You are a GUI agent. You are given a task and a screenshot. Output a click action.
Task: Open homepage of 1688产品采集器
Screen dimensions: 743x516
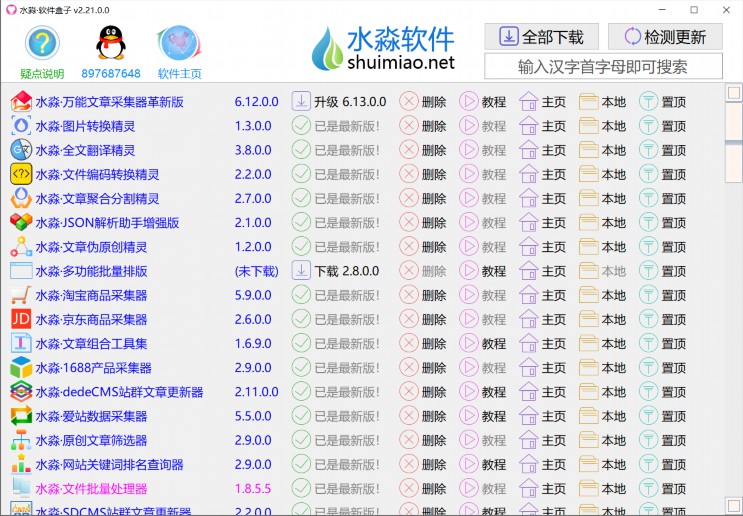(x=543, y=368)
